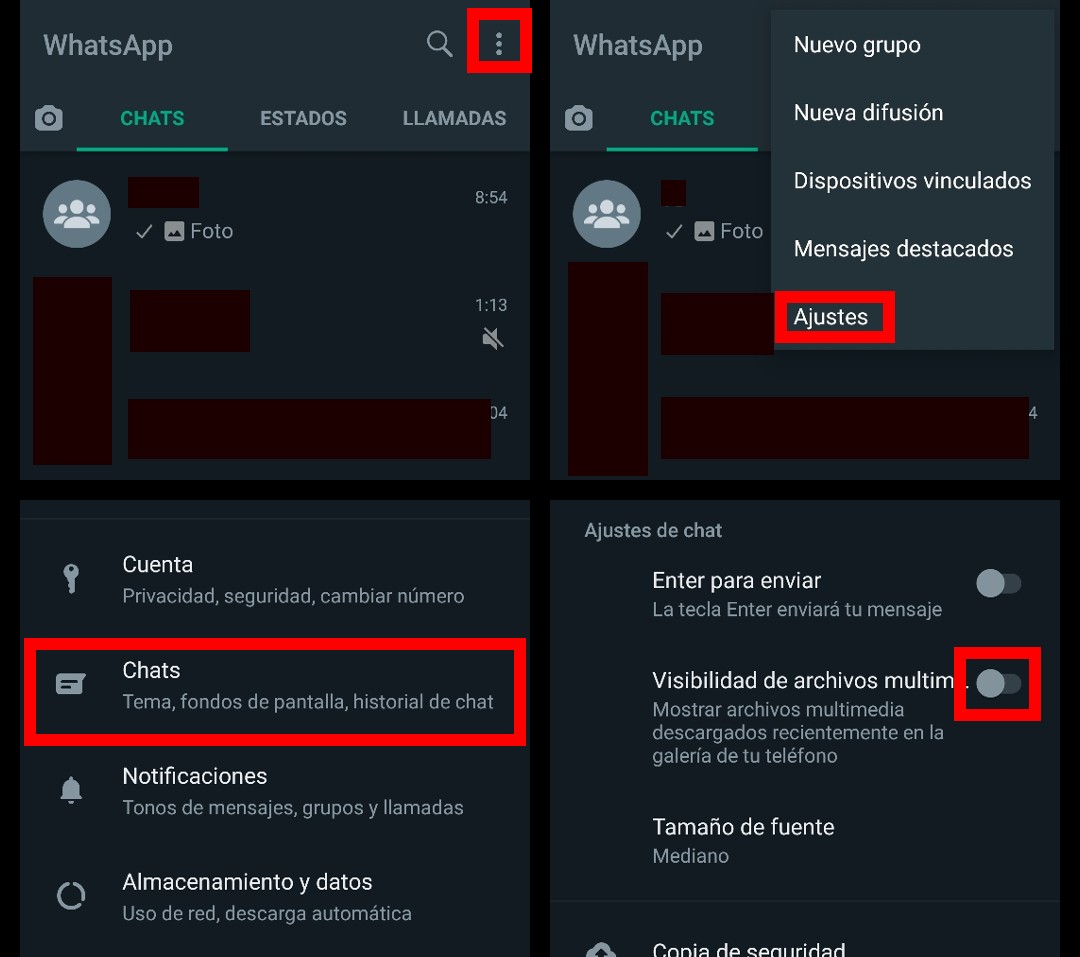Toggle Enter para enviar switch
1080x957 pixels.
click(998, 584)
